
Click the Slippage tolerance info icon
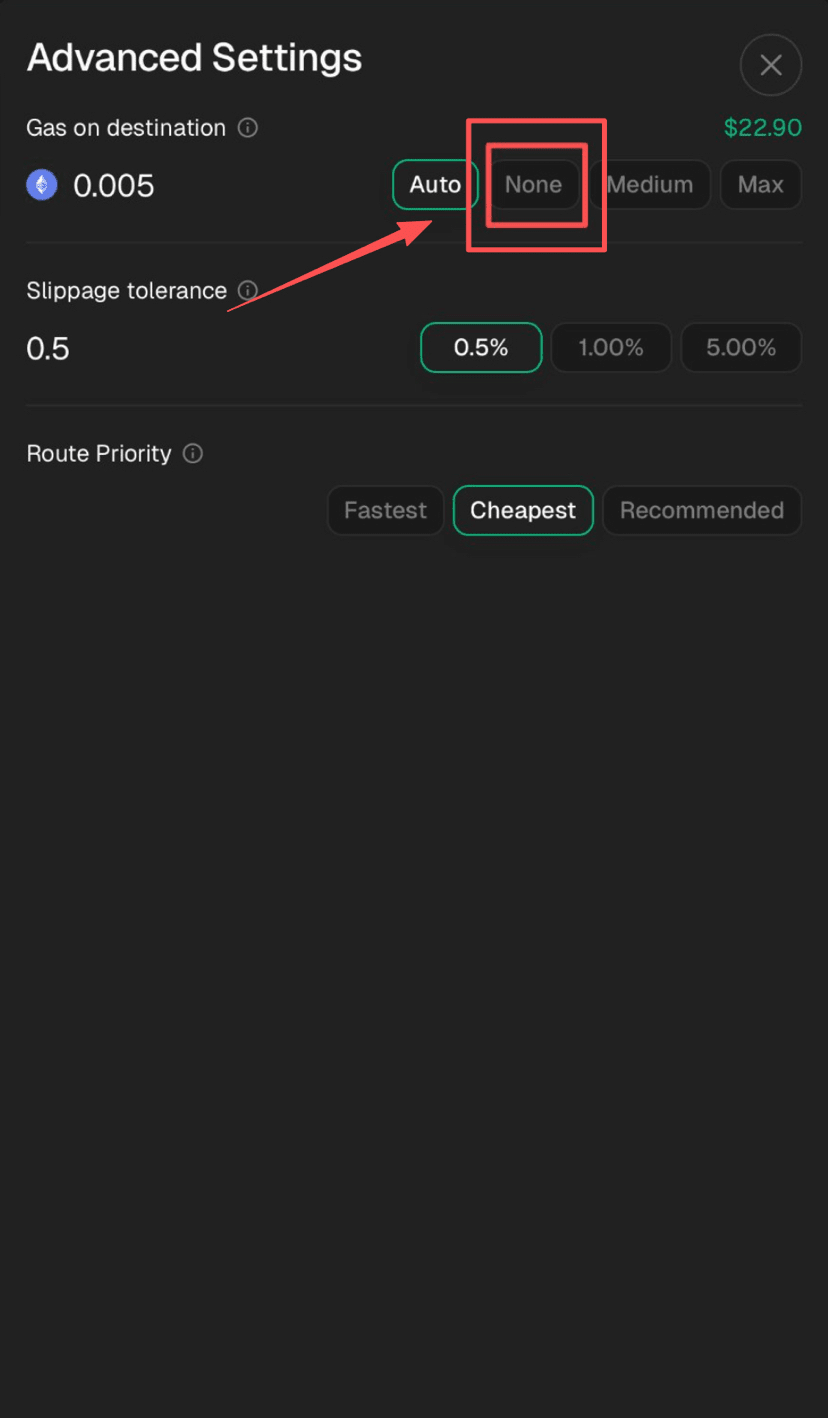248,291
